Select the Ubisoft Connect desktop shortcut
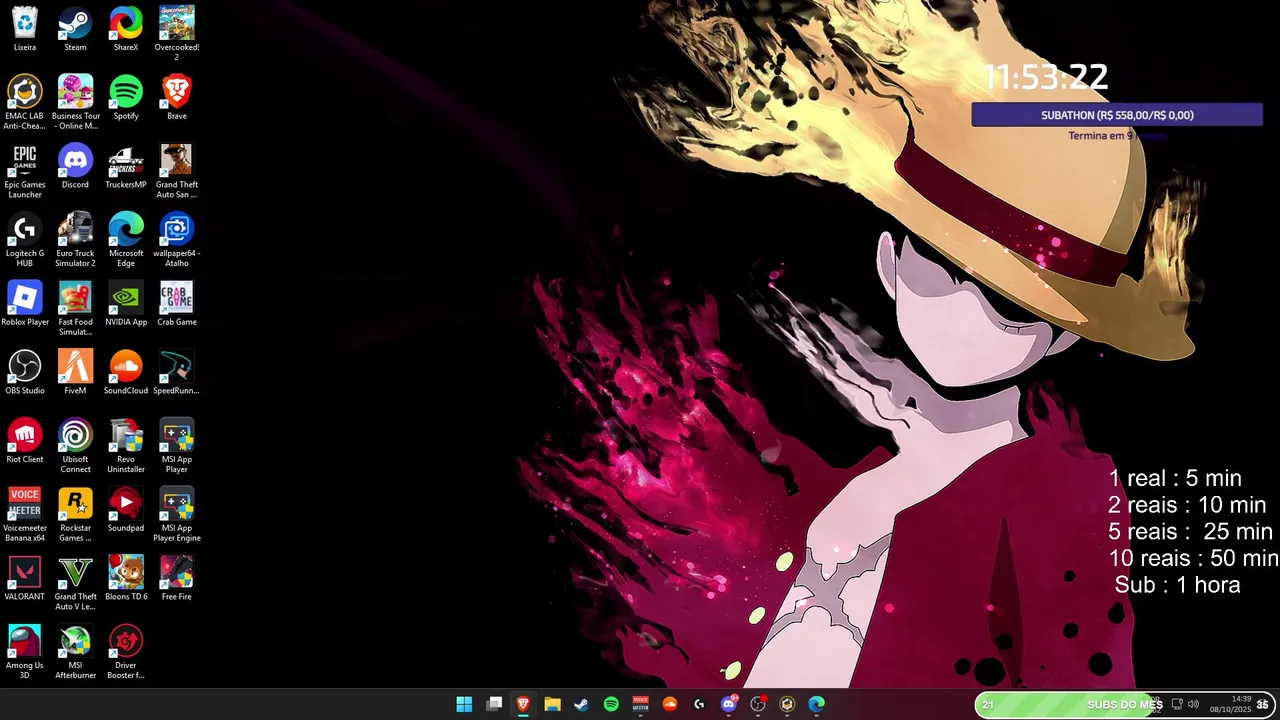The height and width of the screenshot is (720, 1280). (75, 447)
